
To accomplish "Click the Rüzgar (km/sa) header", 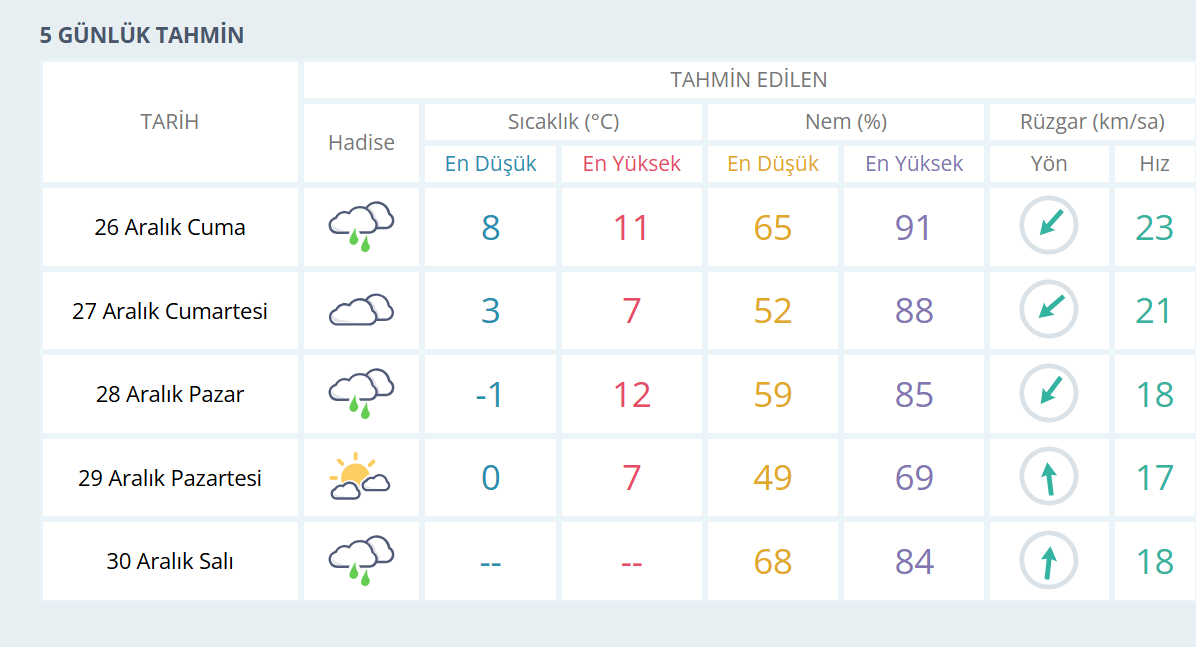I will [x=1092, y=122].
